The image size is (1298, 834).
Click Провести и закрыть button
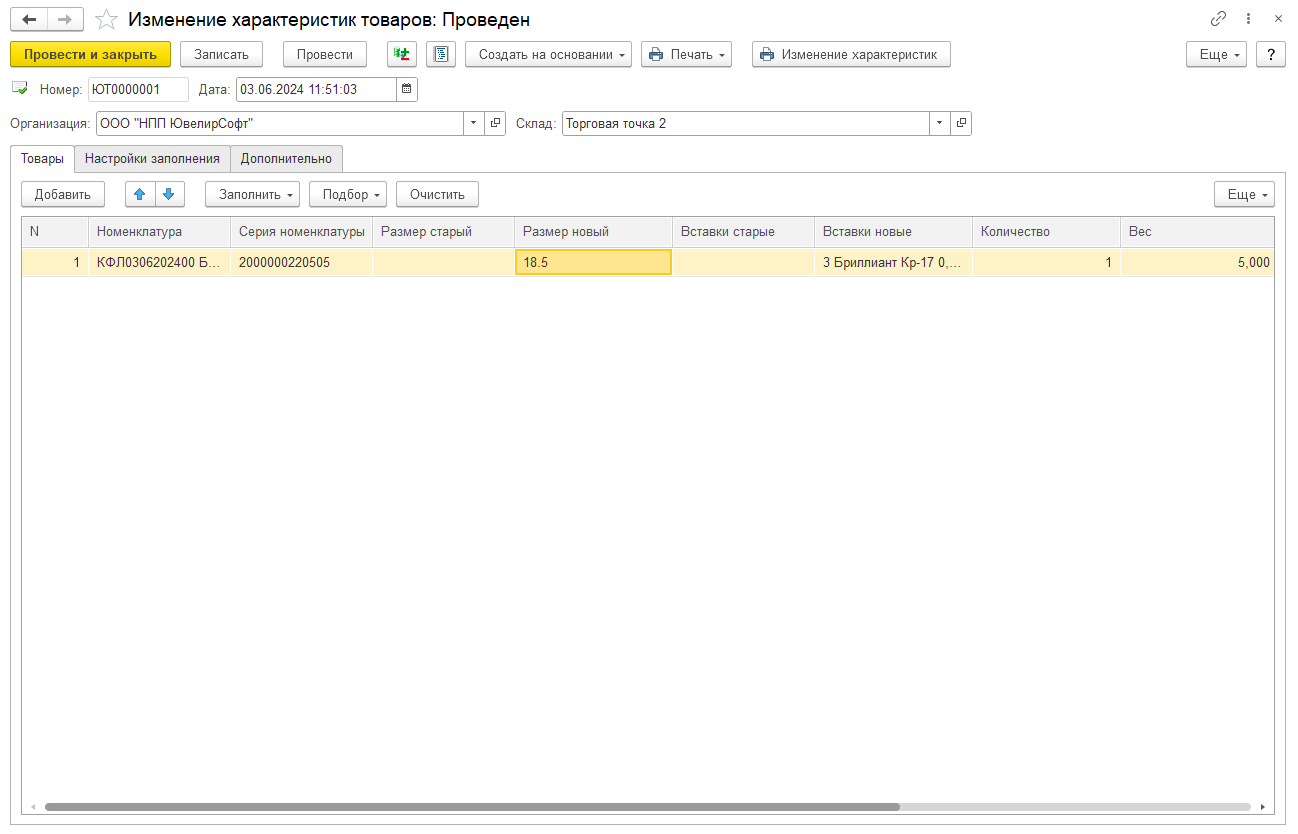[91, 54]
